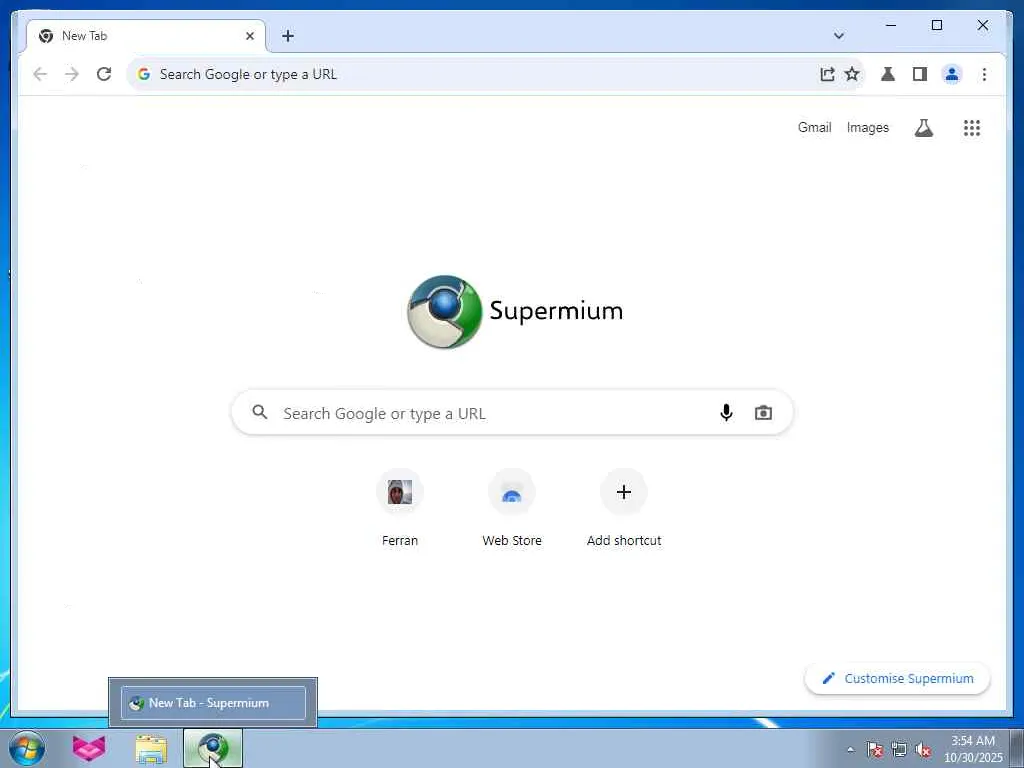Image resolution: width=1024 pixels, height=768 pixels.
Task: Open the three-dot browser menu
Action: point(984,74)
